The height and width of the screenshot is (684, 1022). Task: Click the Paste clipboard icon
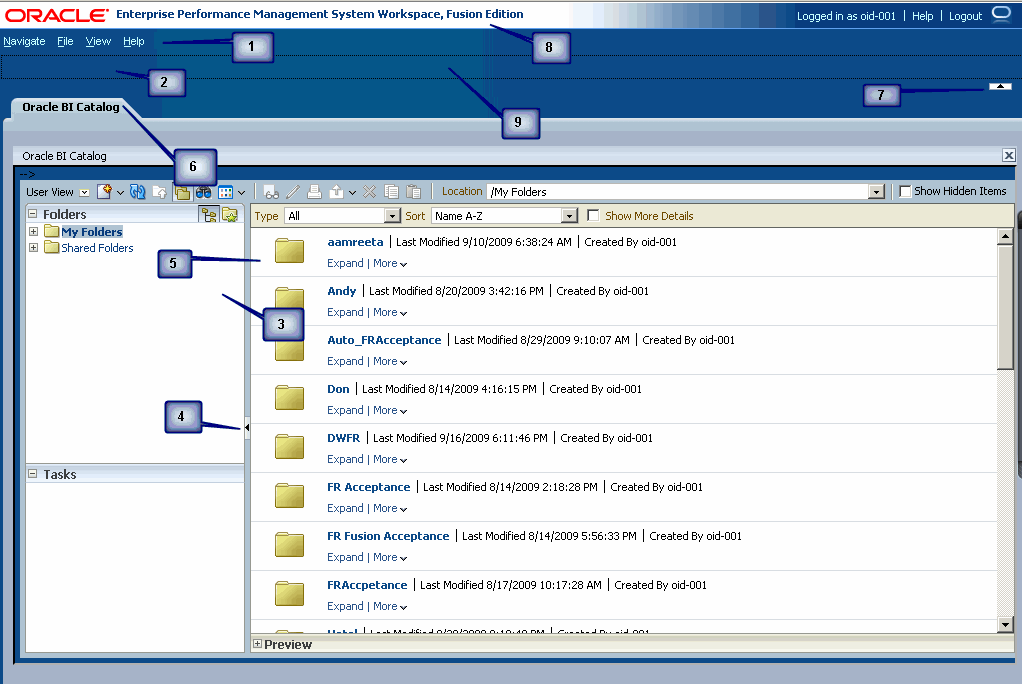click(x=413, y=192)
